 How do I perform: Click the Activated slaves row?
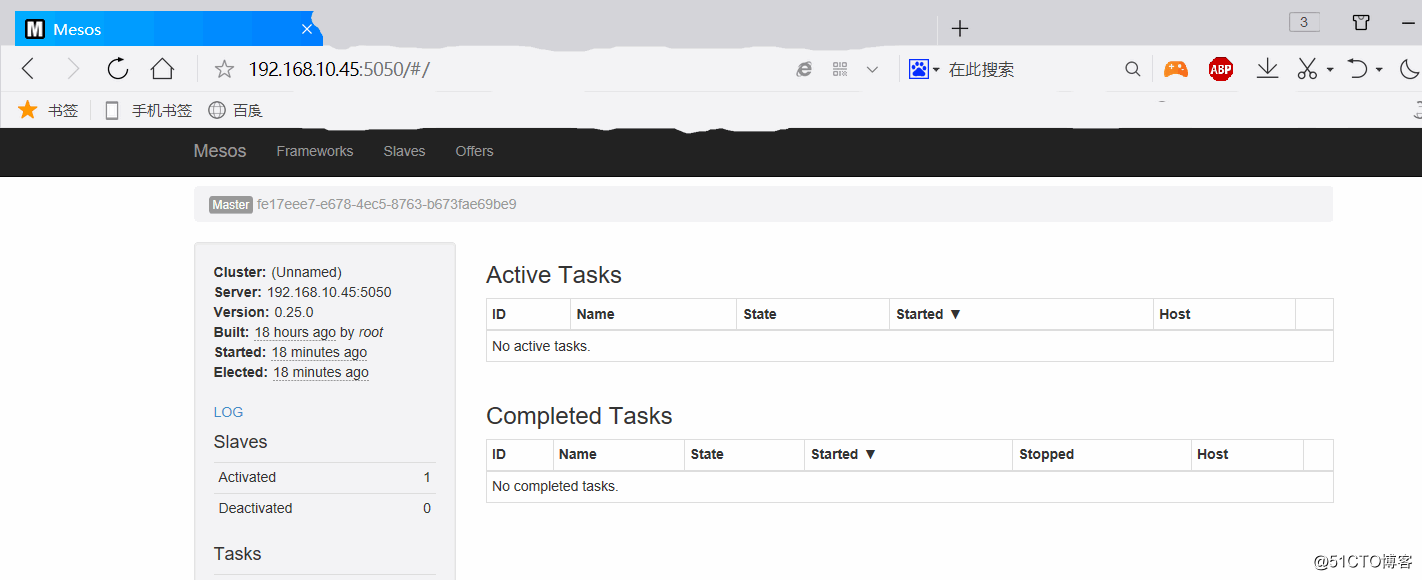point(325,477)
